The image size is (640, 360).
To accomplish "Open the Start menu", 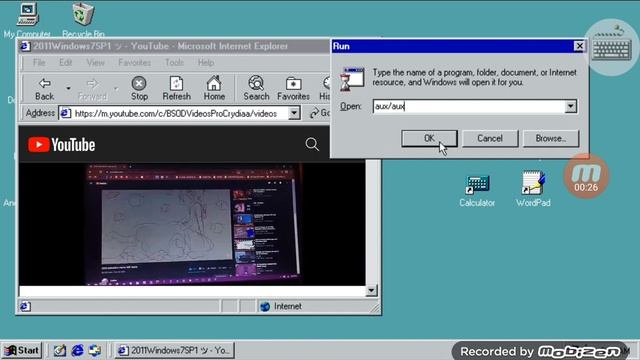I will tap(22, 350).
